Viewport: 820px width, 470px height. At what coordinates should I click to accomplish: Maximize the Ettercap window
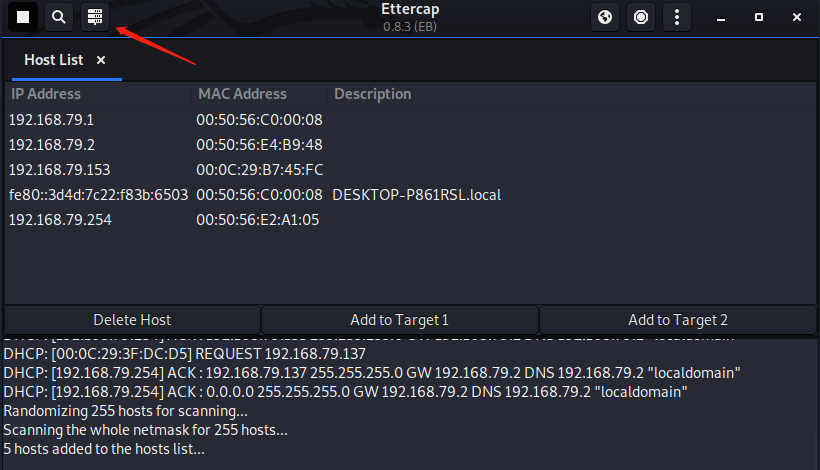(x=759, y=17)
